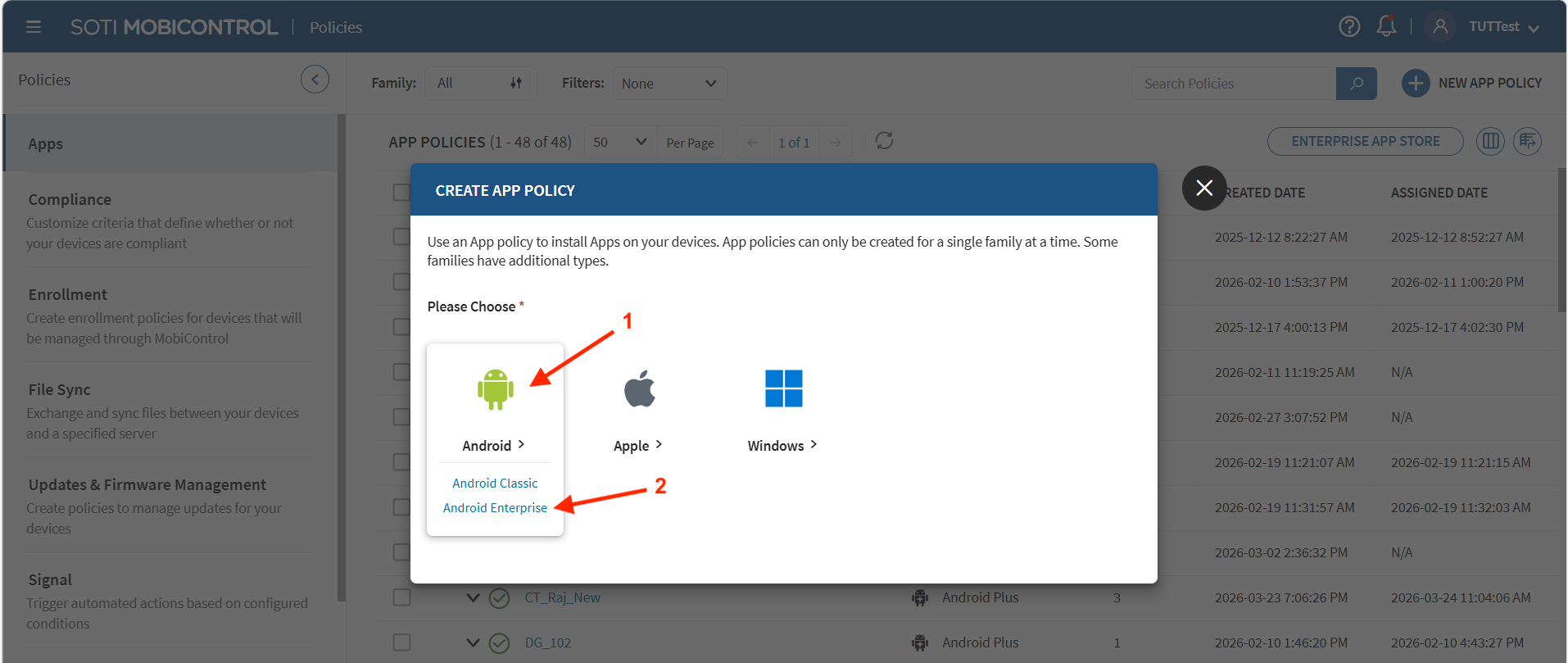
Task: Select the Android robot icon
Action: (495, 389)
